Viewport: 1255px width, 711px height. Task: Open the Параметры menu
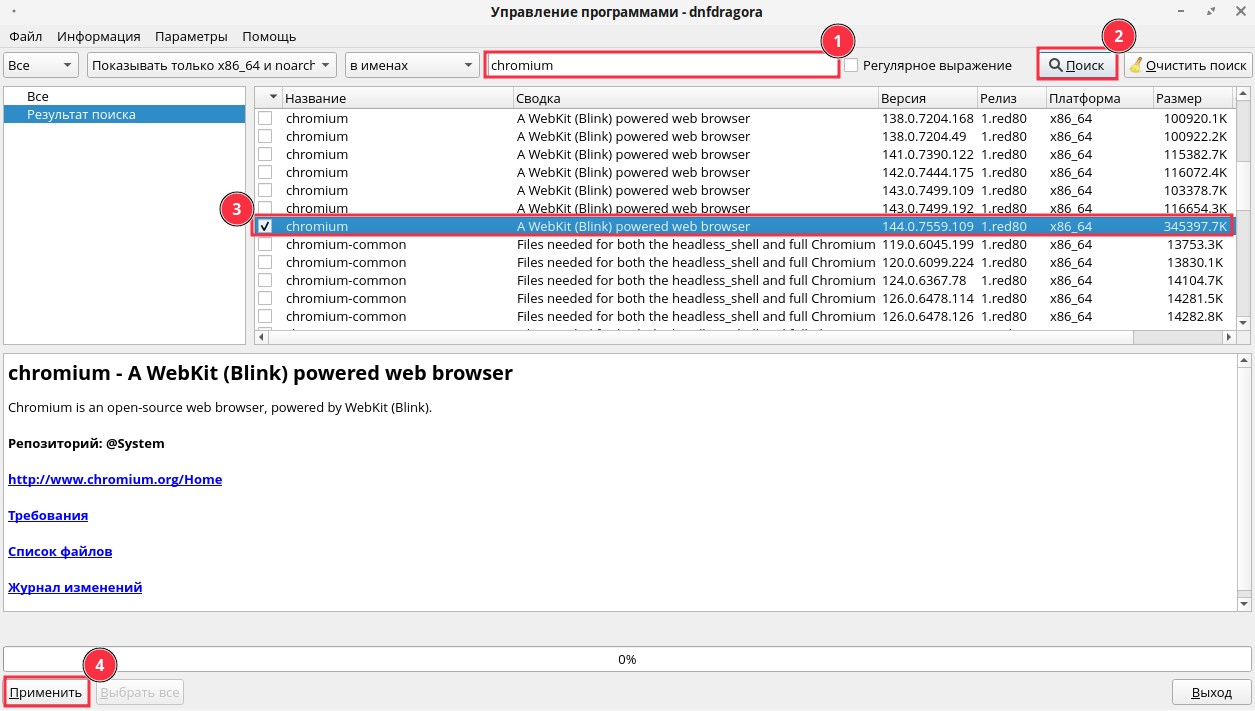point(191,36)
